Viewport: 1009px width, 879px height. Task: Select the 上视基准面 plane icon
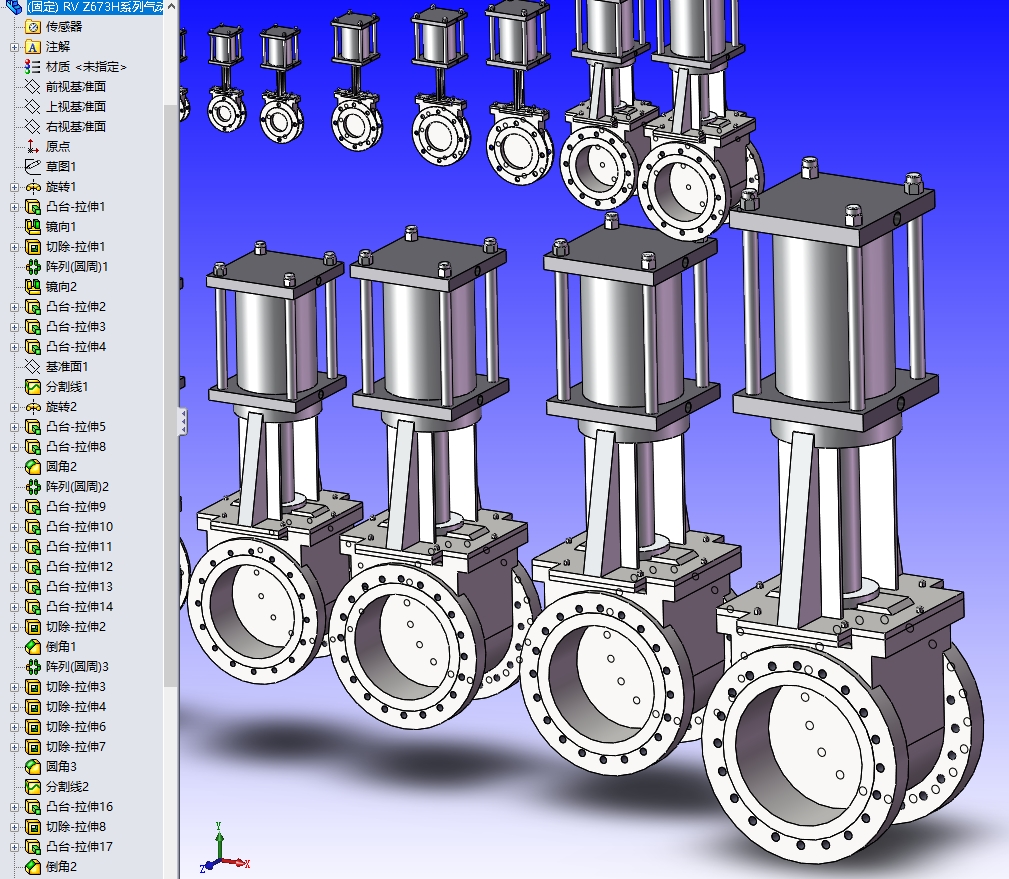(32, 106)
